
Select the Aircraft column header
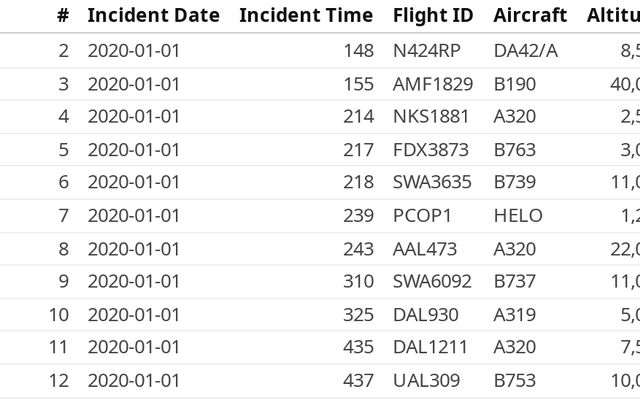pyautogui.click(x=530, y=16)
